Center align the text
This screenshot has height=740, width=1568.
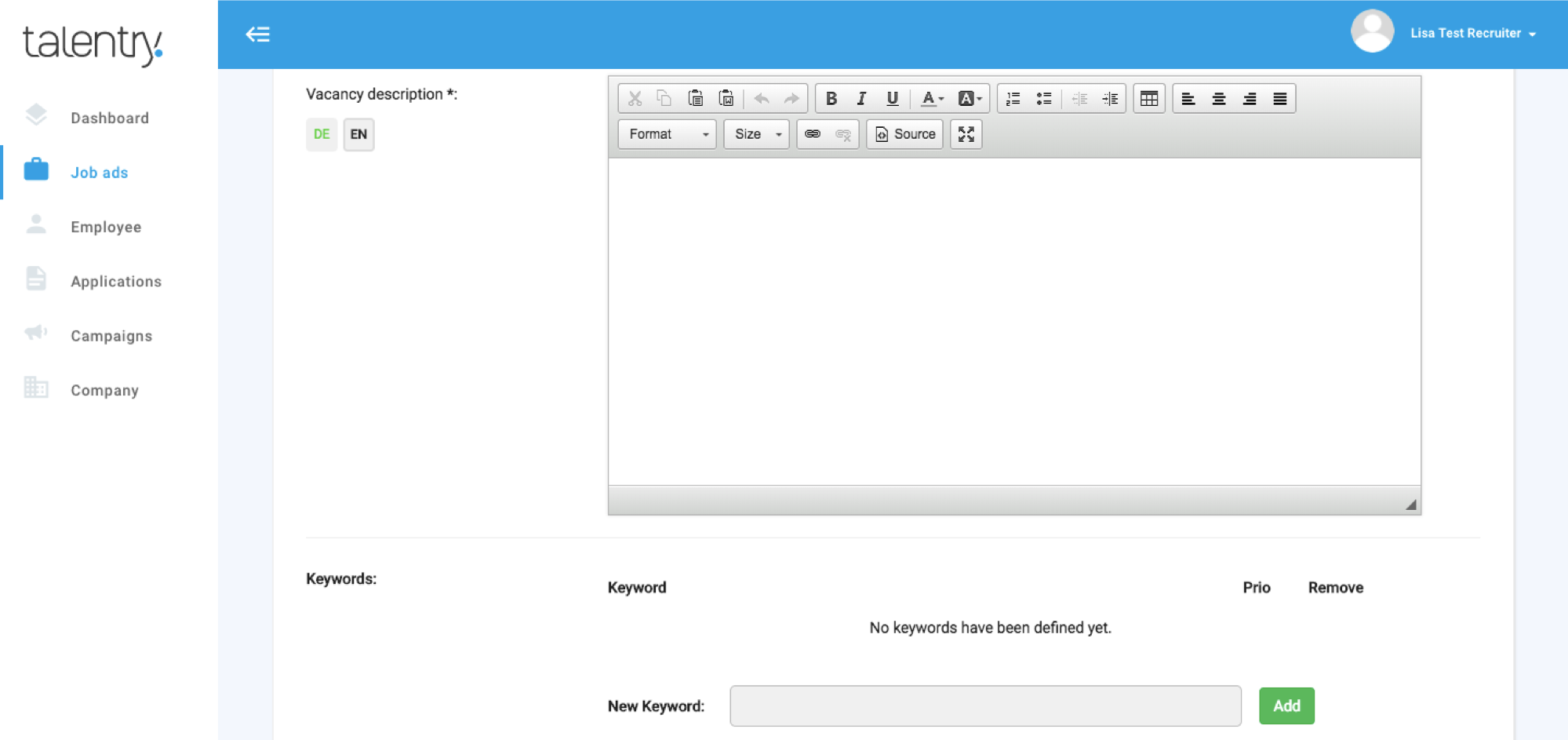coord(1219,99)
